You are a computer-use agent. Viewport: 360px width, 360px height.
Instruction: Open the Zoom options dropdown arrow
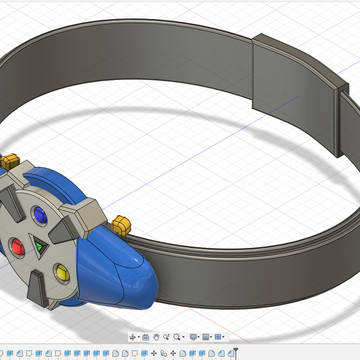(183, 337)
